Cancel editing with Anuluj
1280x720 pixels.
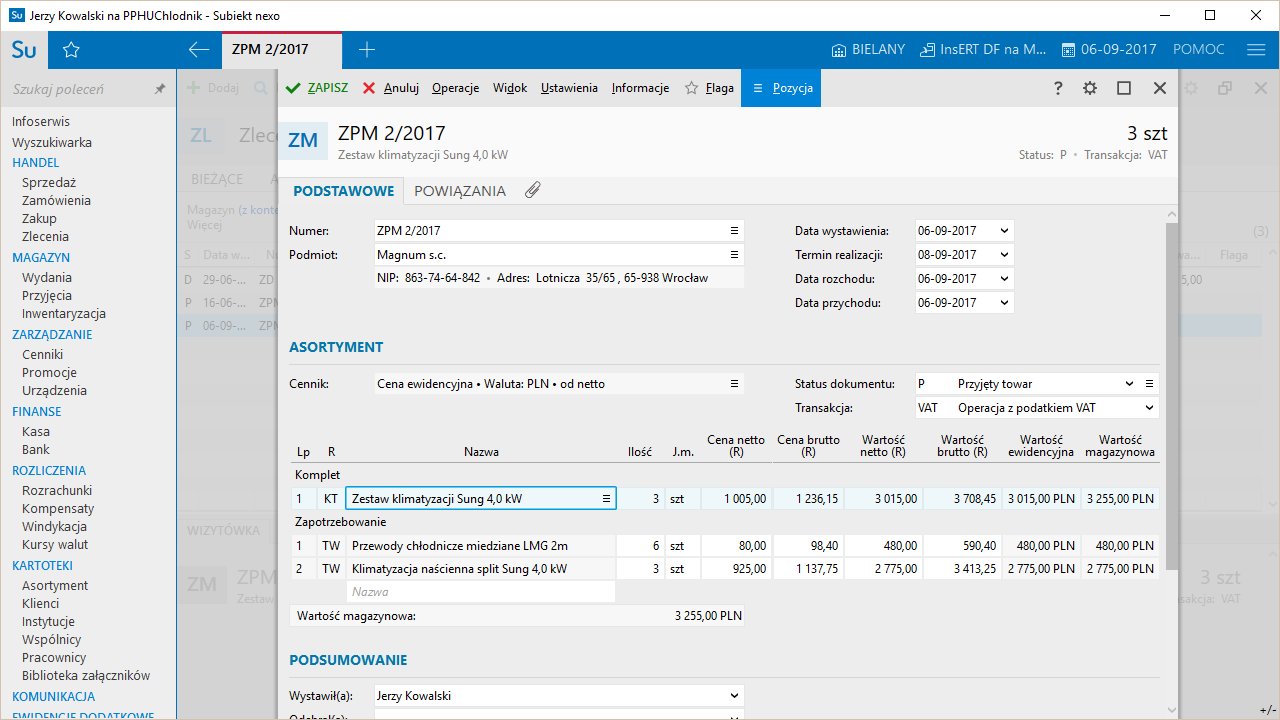click(391, 88)
